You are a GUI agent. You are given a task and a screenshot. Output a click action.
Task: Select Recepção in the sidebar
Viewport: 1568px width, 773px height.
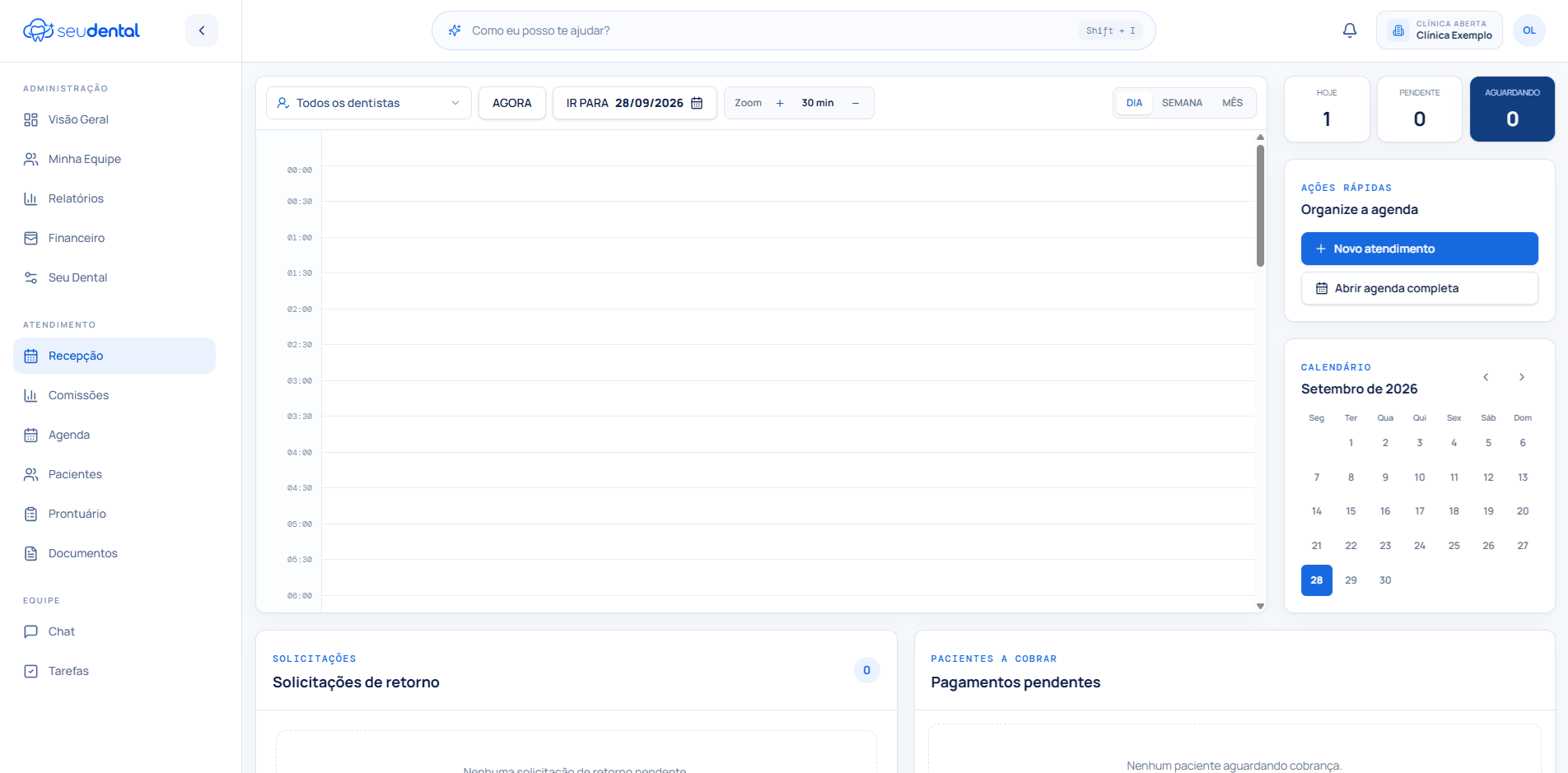pyautogui.click(x=114, y=356)
